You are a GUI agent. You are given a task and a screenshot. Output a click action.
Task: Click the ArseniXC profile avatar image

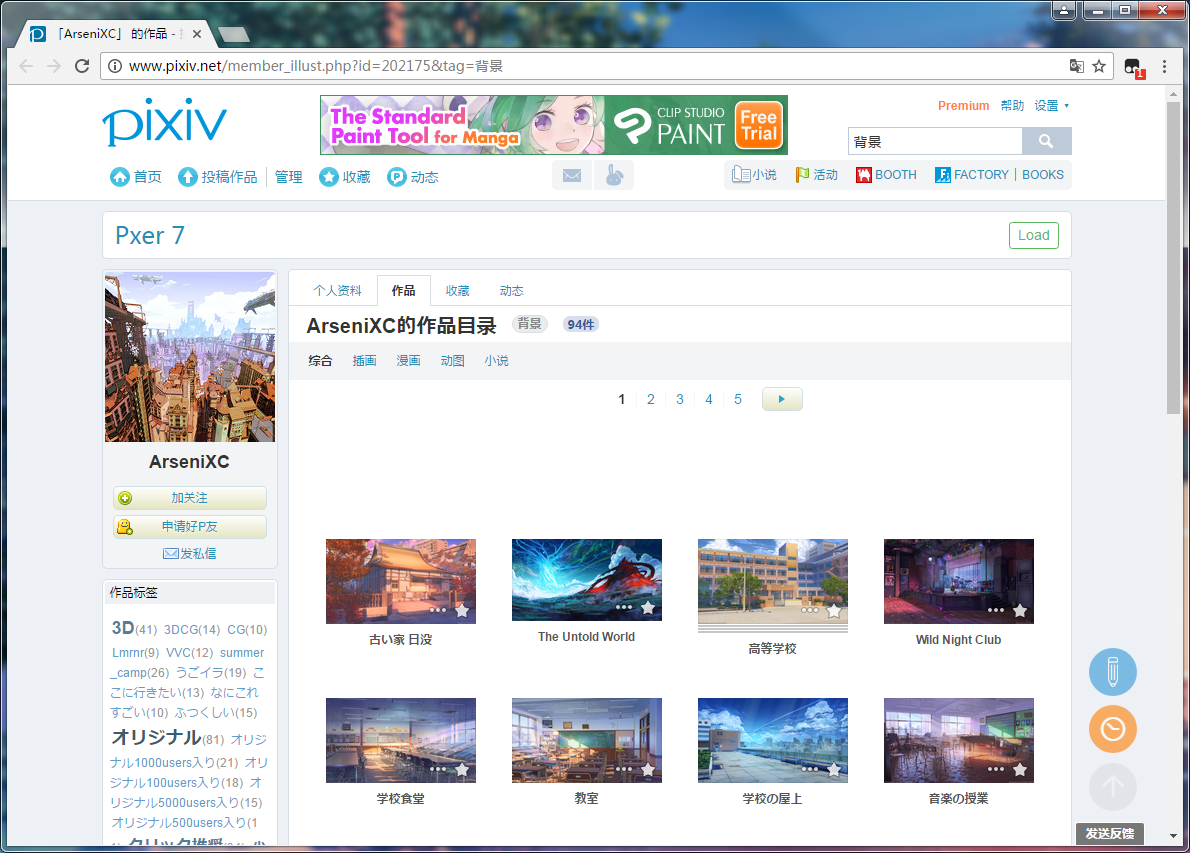(x=190, y=357)
